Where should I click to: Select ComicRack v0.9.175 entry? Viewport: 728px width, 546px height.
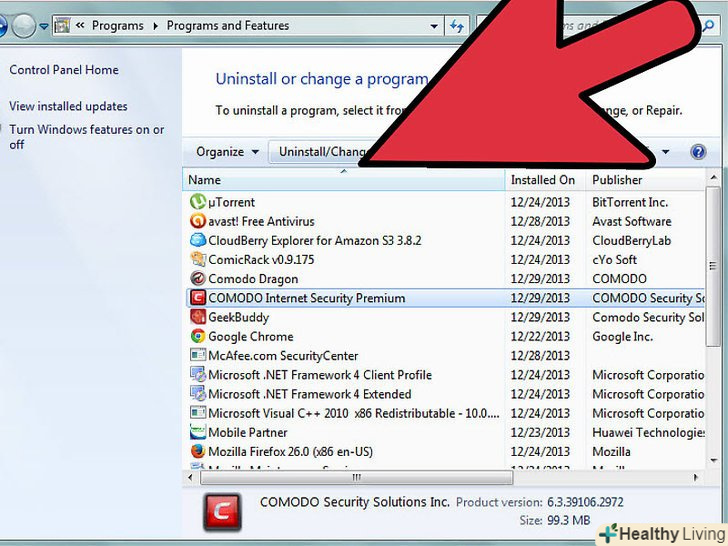tap(261, 260)
